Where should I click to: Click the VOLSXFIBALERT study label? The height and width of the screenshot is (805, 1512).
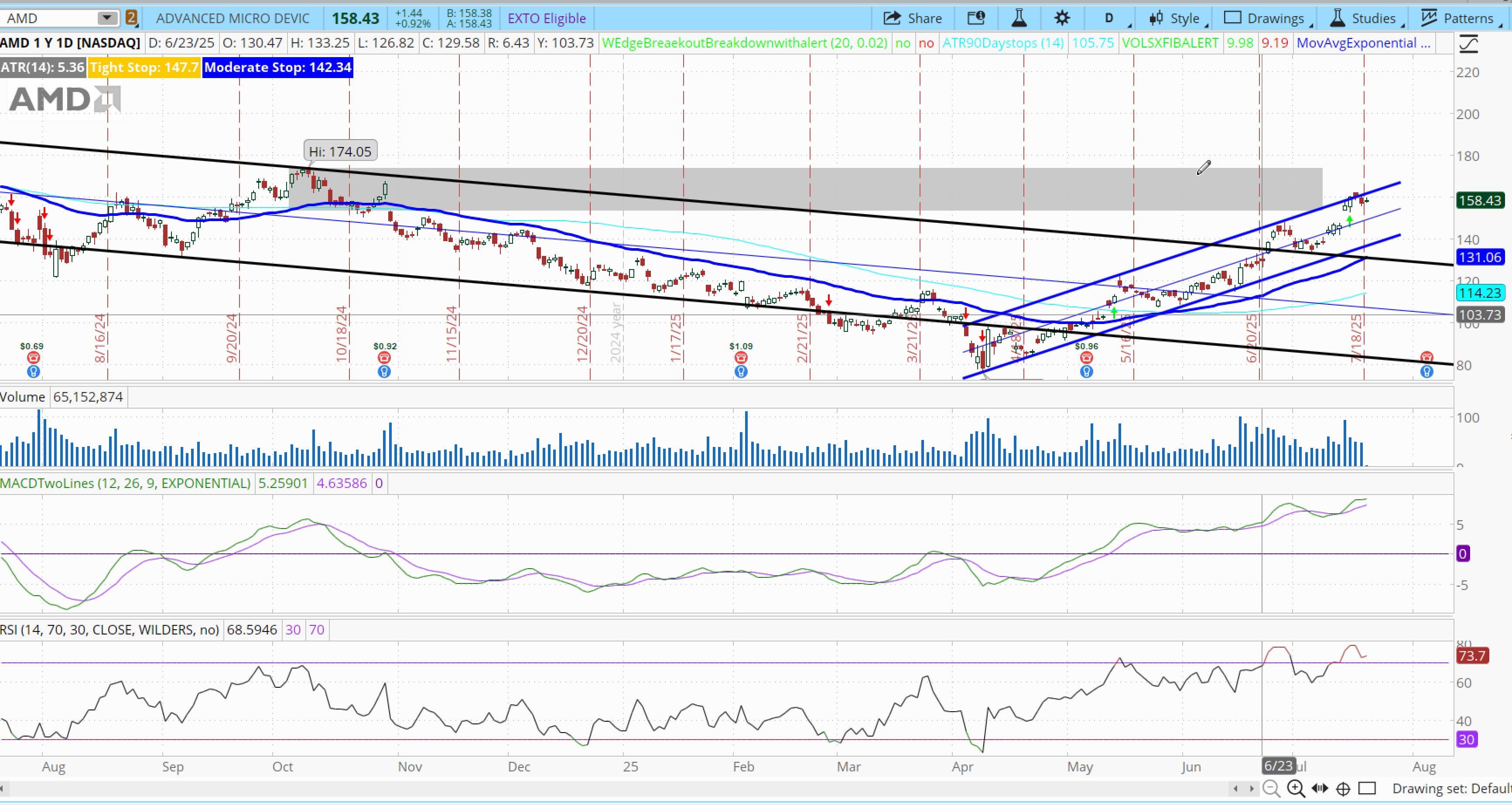coord(1170,43)
